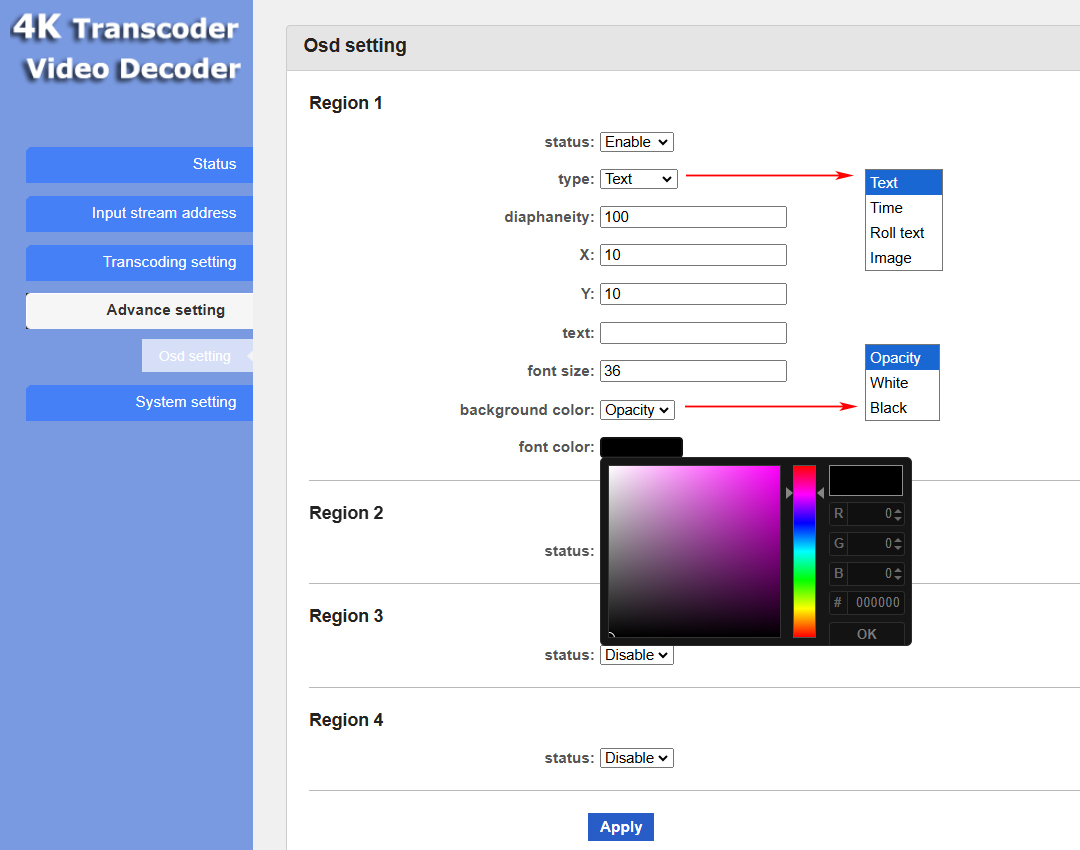This screenshot has width=1080, height=850.
Task: Choose Time in the type options list
Action: coord(903,208)
